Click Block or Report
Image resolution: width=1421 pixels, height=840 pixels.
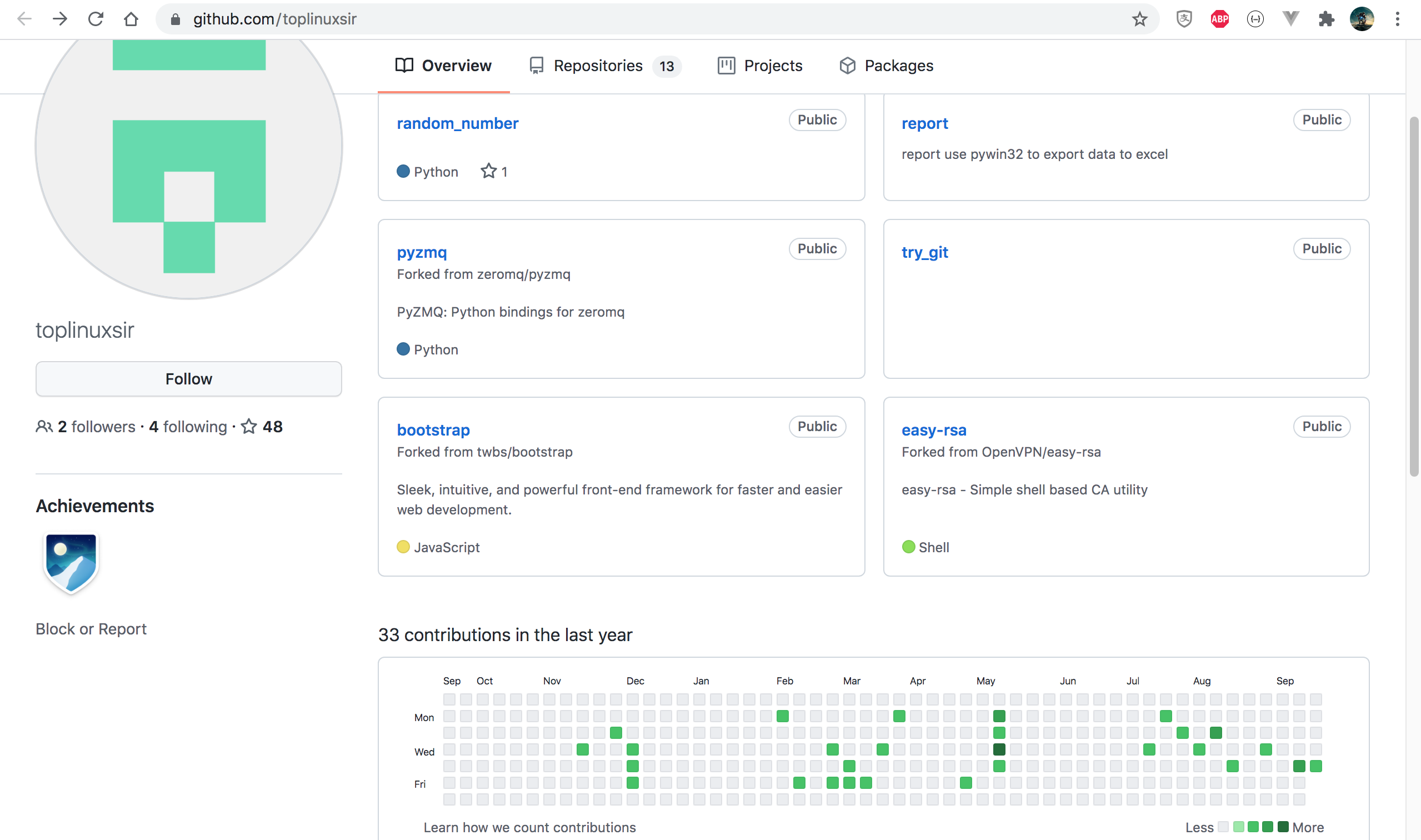[x=91, y=629]
